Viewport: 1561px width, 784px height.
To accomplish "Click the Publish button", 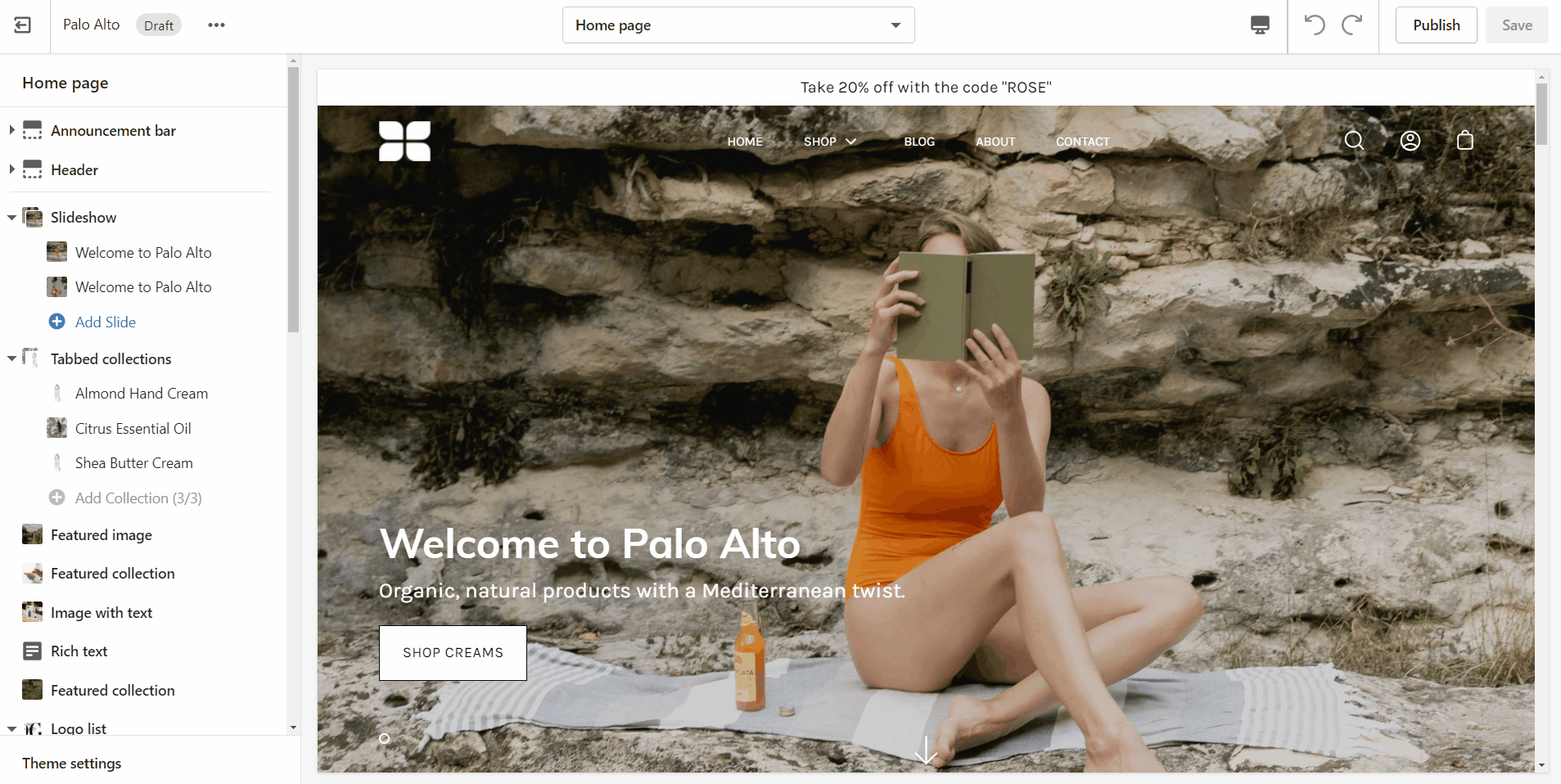I will pyautogui.click(x=1436, y=25).
